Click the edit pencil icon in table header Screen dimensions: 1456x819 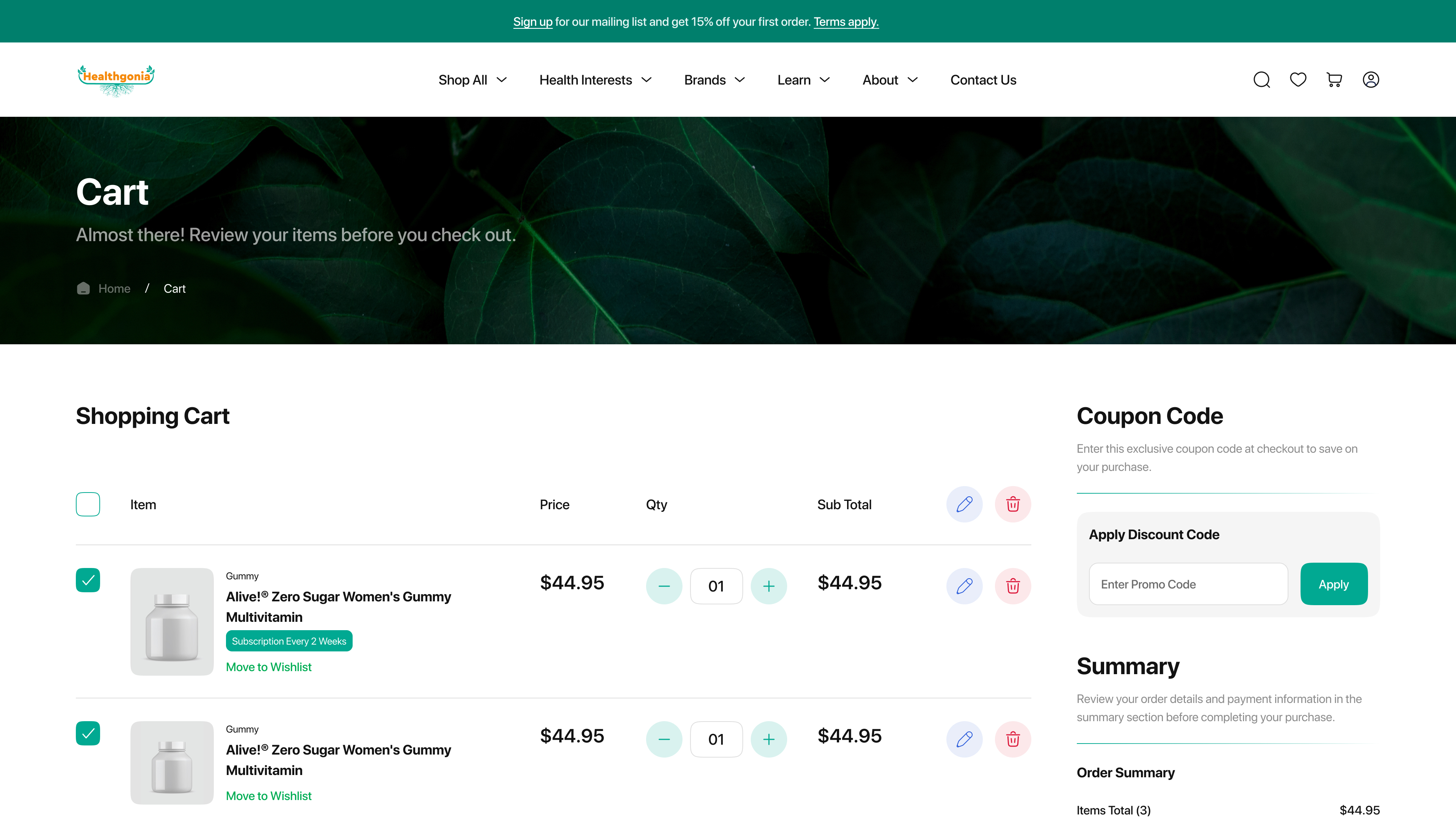pyautogui.click(x=964, y=504)
